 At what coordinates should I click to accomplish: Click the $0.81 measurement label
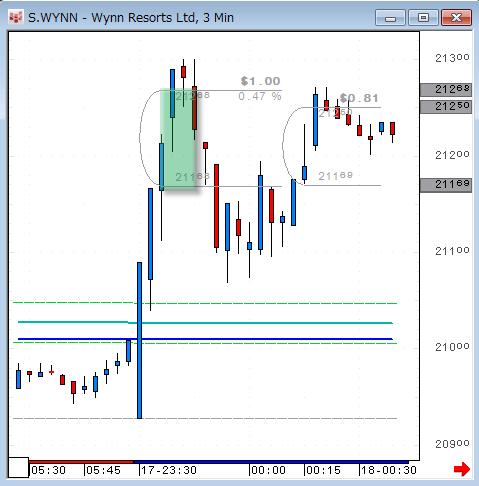(359, 98)
